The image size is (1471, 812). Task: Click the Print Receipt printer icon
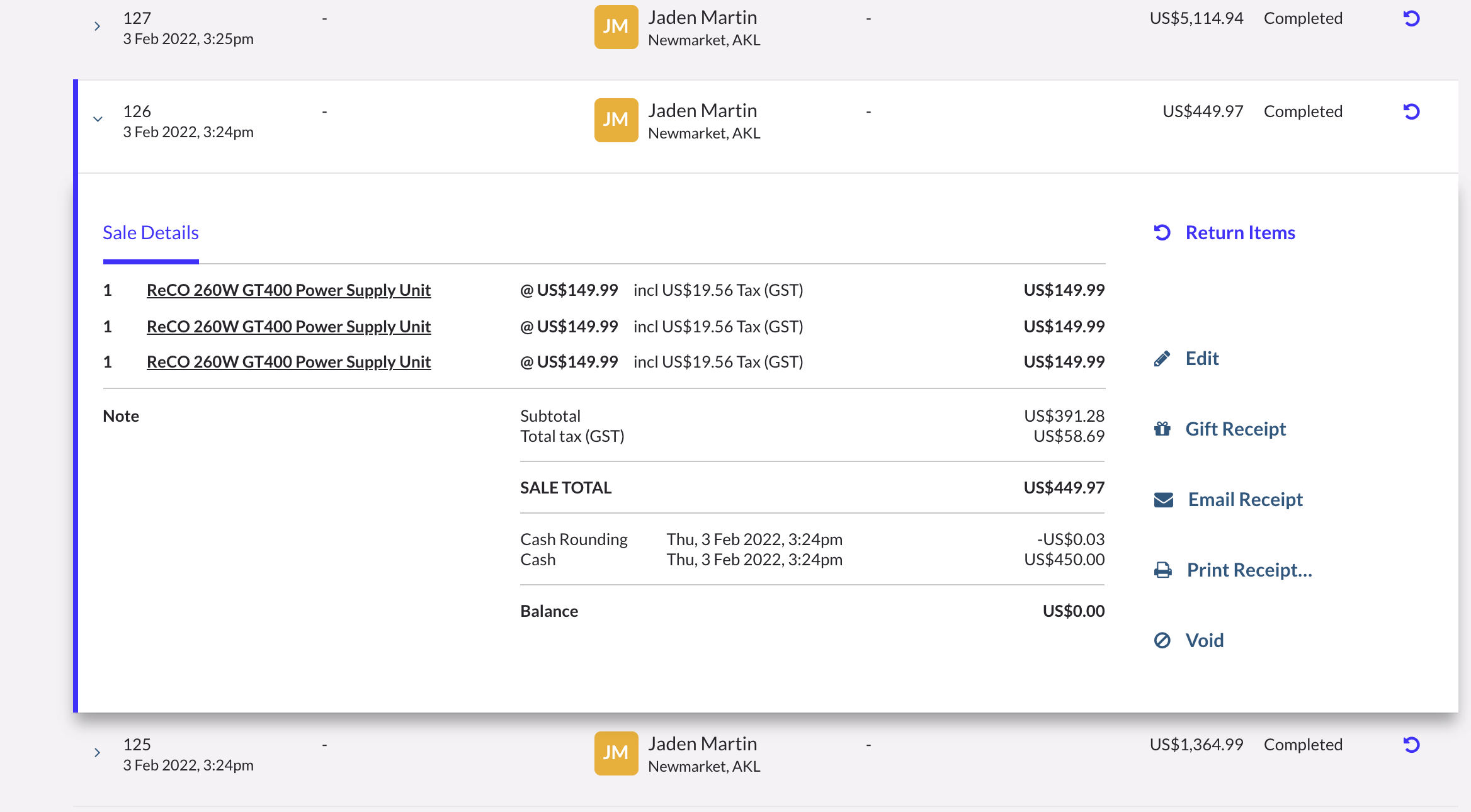click(1162, 570)
